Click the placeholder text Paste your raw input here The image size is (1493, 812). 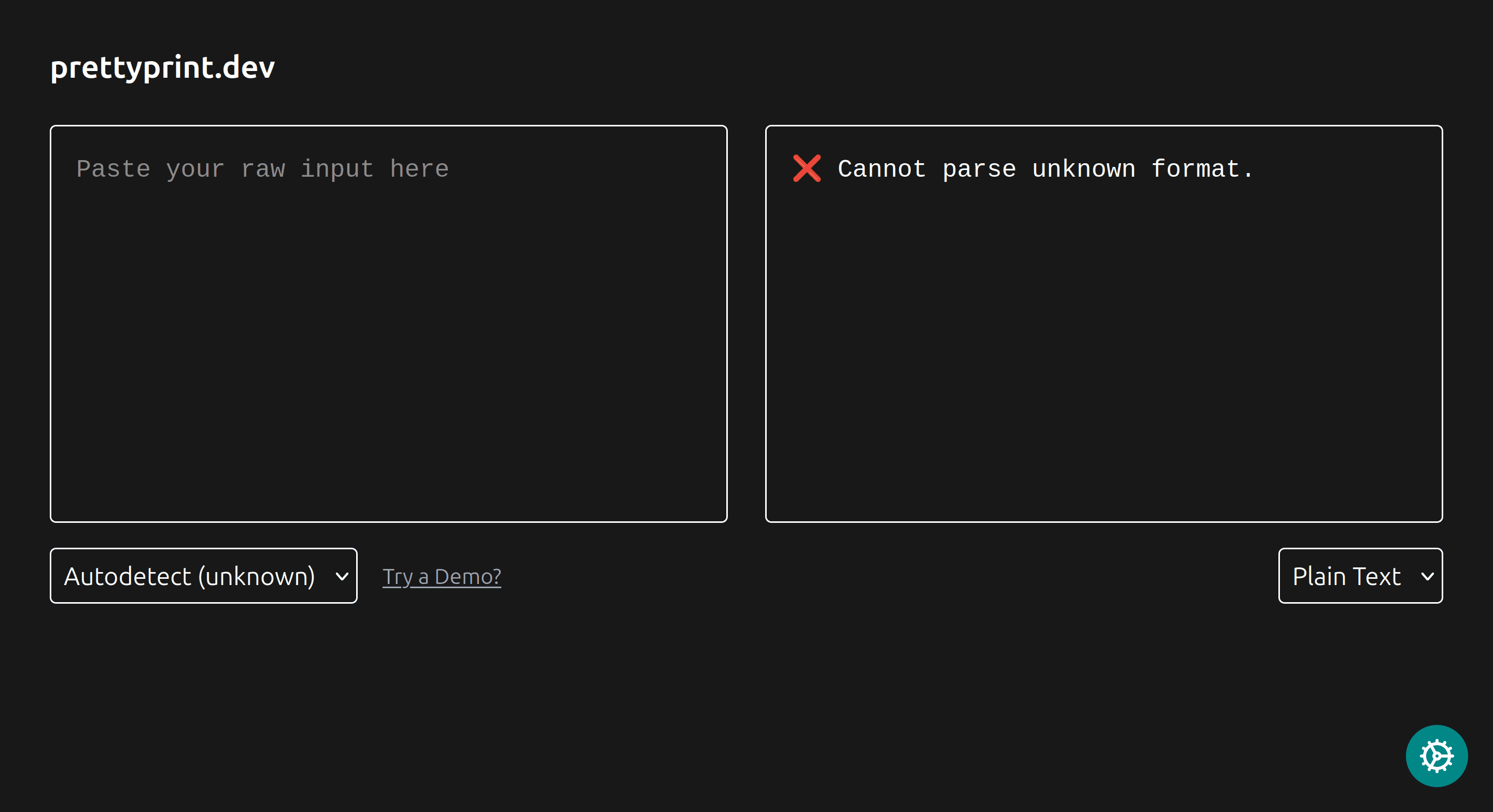(x=262, y=169)
